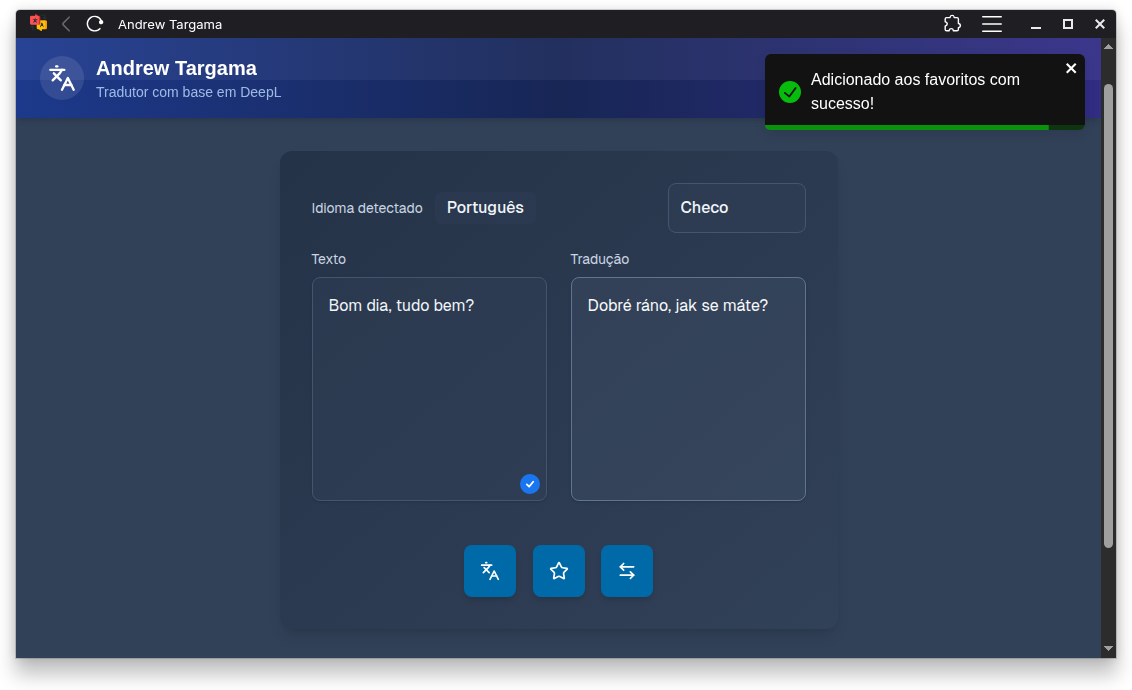Click the scrollbar down arrow

[1108, 648]
